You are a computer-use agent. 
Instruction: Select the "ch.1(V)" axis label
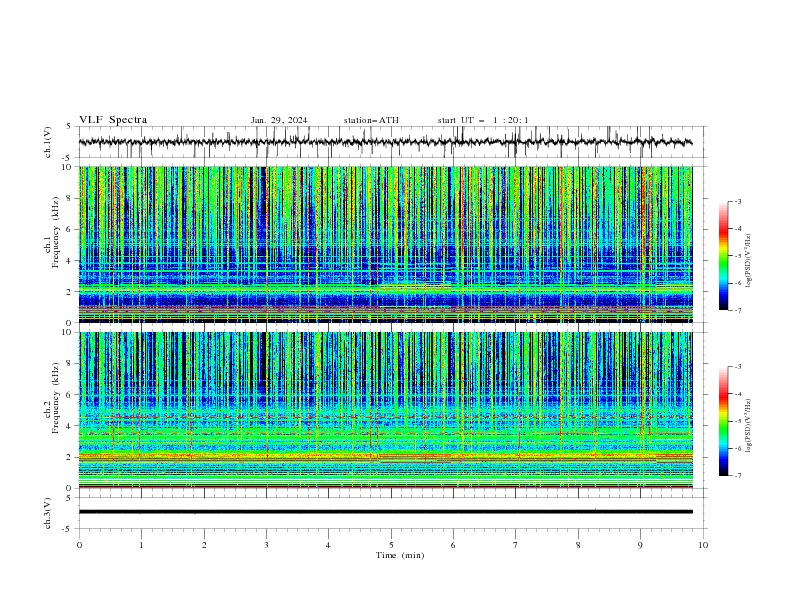tap(48, 142)
